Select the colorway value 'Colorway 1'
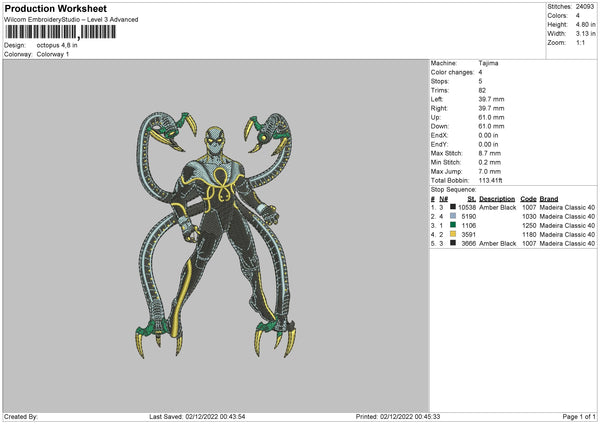This screenshot has width=600, height=424. click(x=53, y=54)
